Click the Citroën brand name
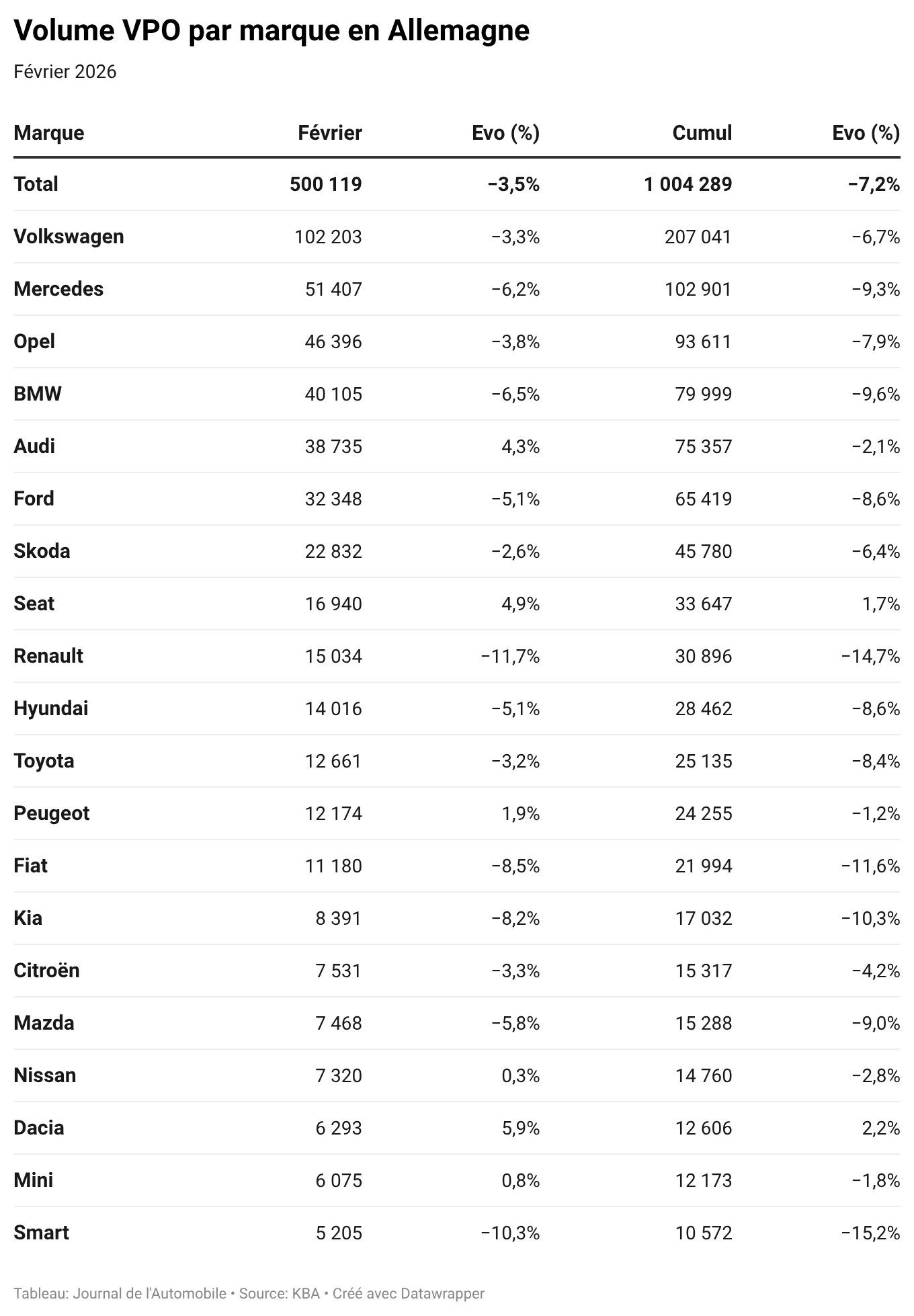This screenshot has width=914, height=1316. 46,971
